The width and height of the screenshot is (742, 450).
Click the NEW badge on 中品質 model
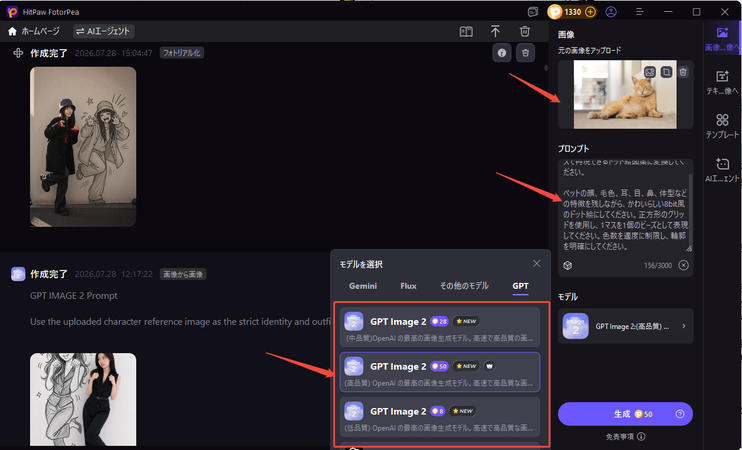466,321
